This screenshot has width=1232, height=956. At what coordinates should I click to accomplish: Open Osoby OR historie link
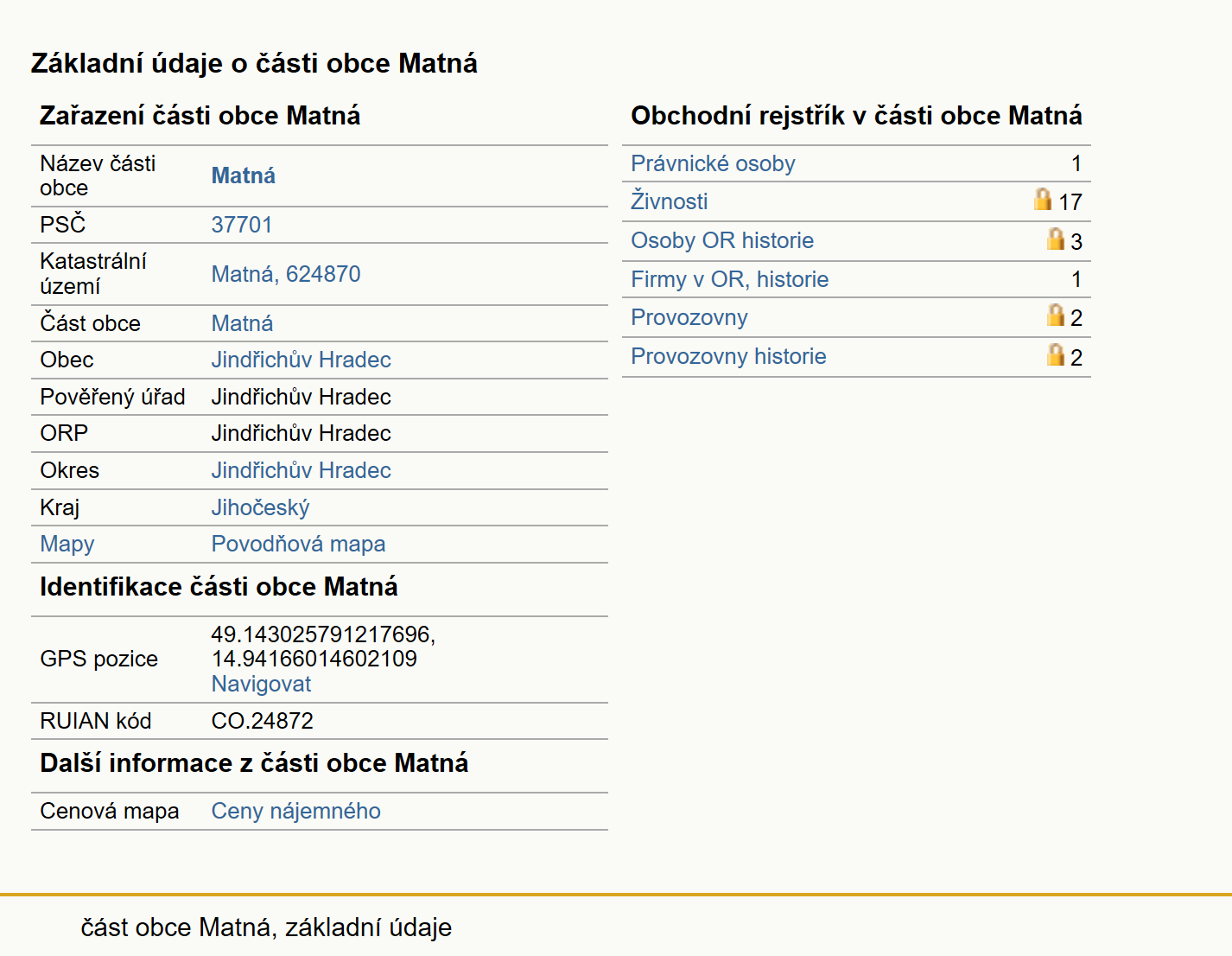coord(722,240)
